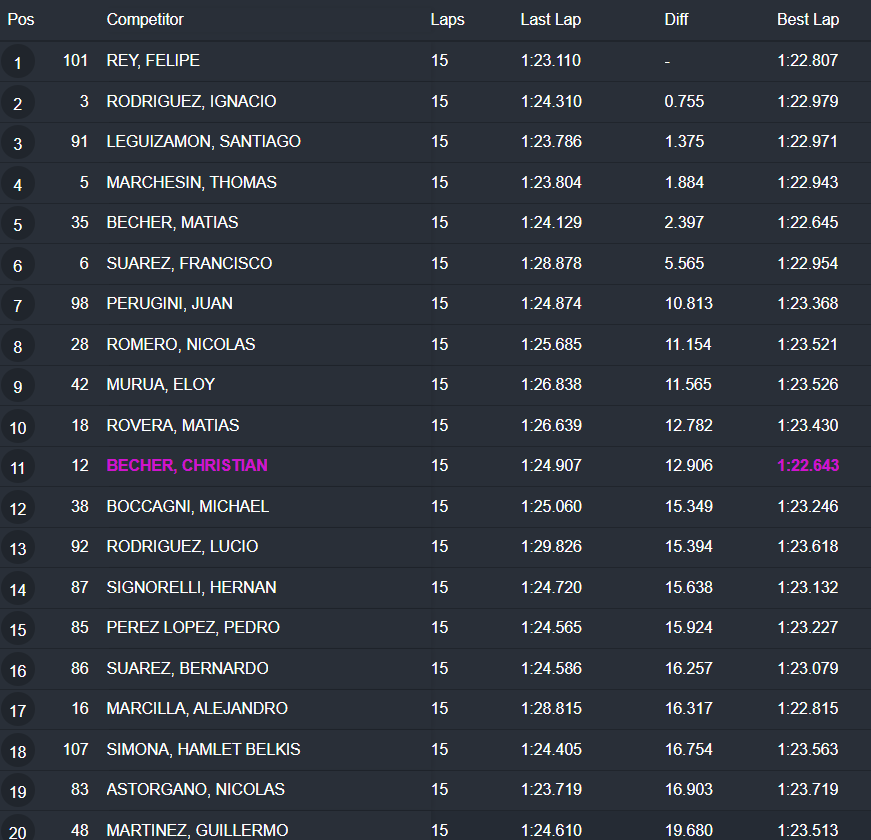This screenshot has height=840, width=871.
Task: Click the Diff column header
Action: (676, 20)
